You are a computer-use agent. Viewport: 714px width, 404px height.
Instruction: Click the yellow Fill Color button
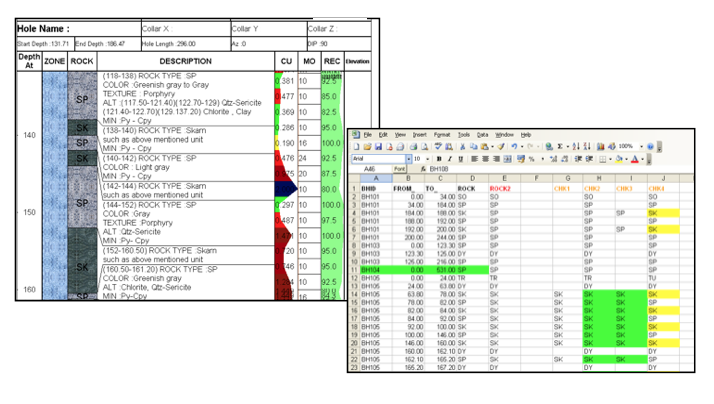617,159
